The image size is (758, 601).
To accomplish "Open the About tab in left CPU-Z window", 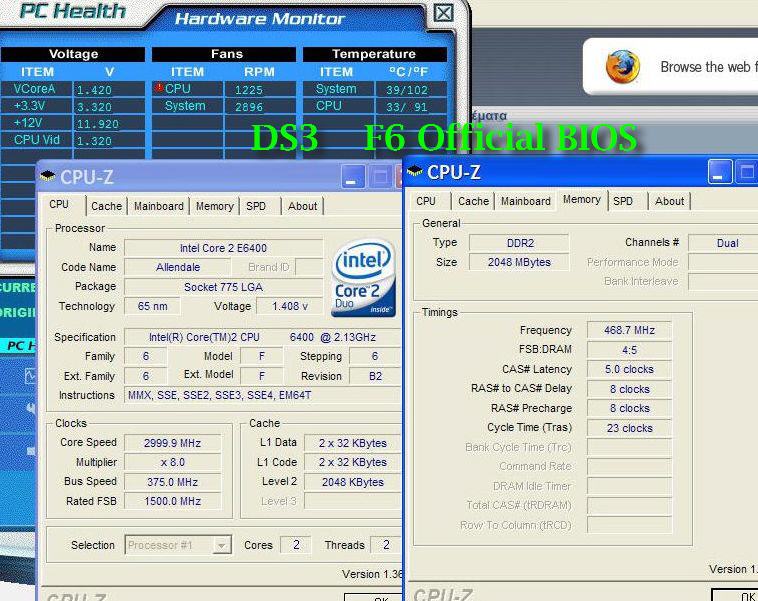I will [303, 206].
